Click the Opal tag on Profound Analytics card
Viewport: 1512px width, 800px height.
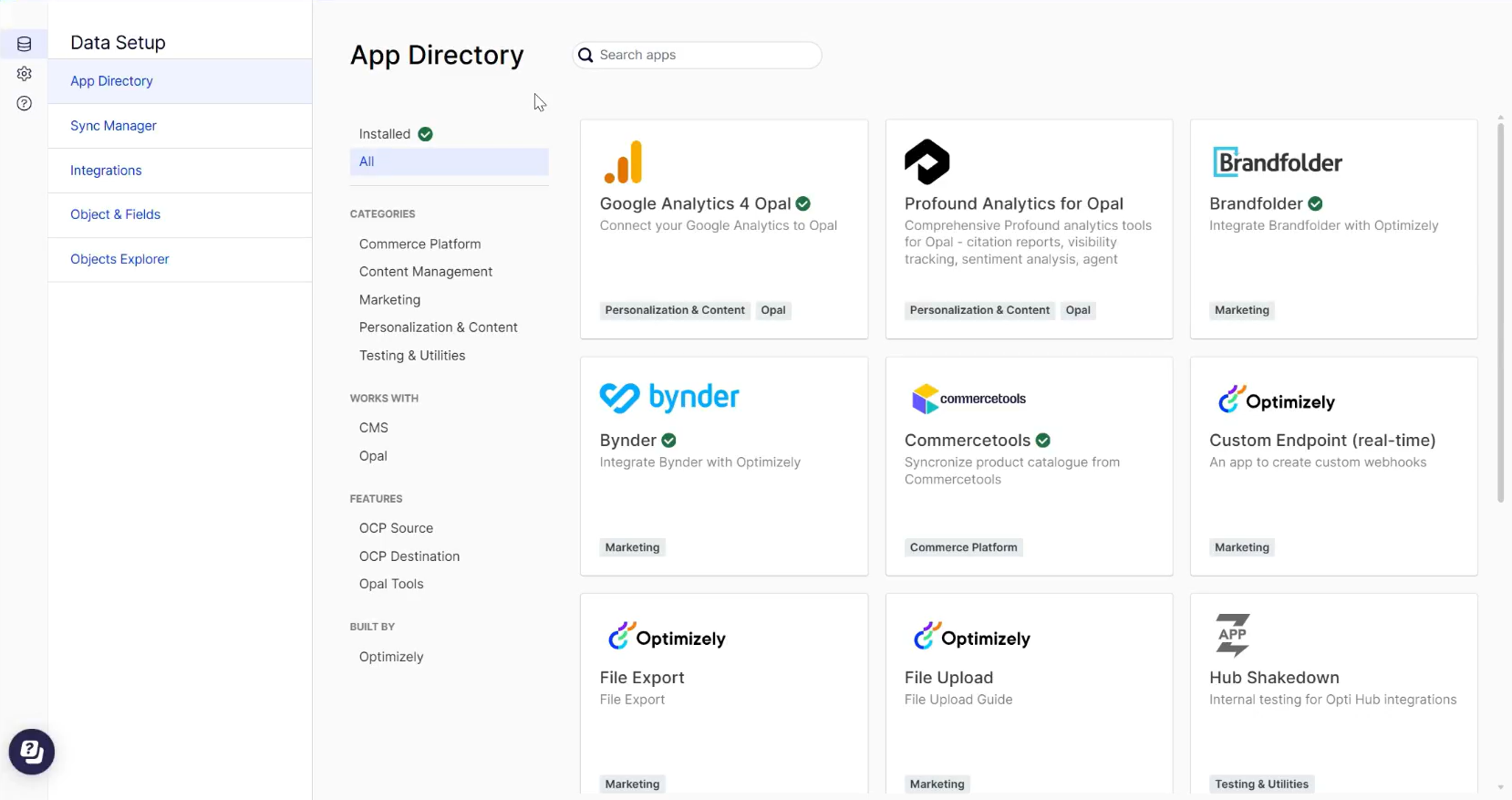pyautogui.click(x=1078, y=310)
